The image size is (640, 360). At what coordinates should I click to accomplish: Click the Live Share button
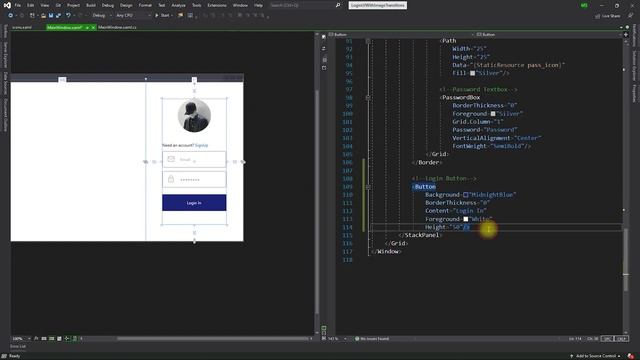(x=608, y=16)
